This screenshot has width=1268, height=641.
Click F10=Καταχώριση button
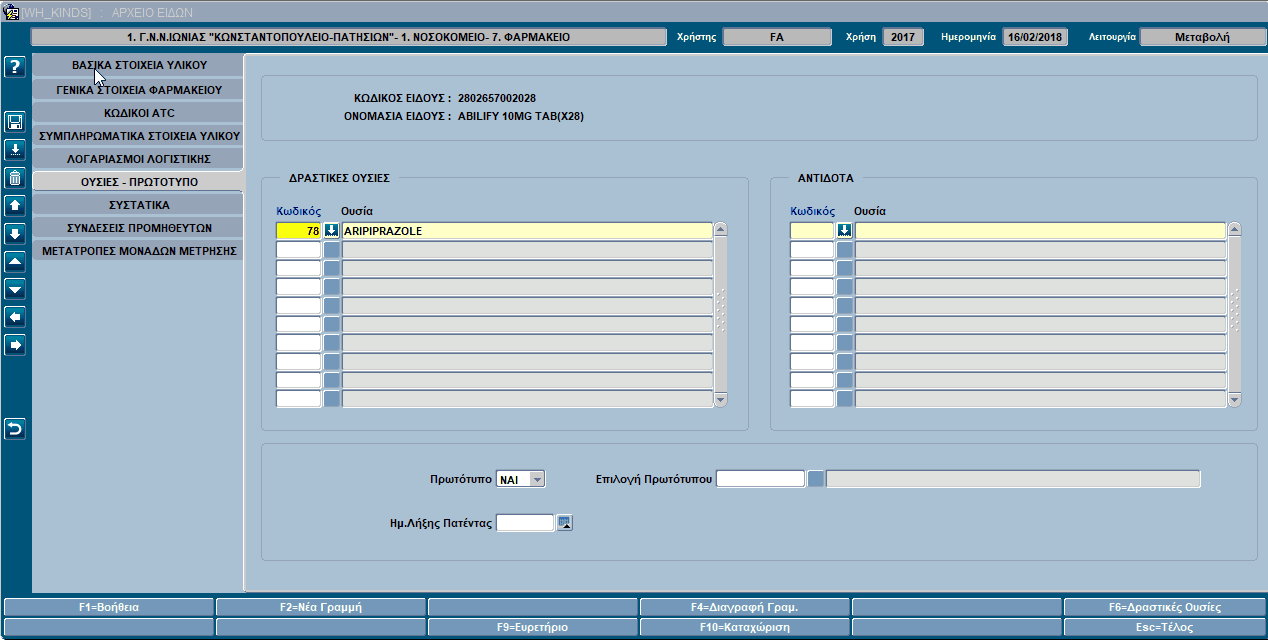744,628
